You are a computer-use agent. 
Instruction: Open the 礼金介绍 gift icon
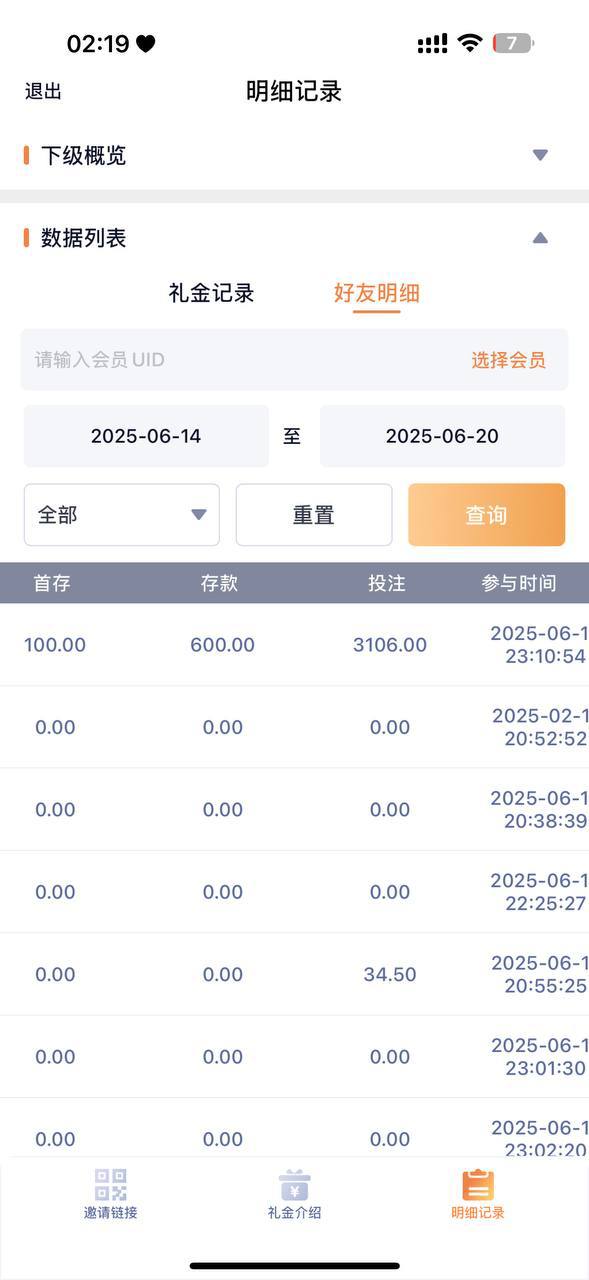coord(294,1185)
